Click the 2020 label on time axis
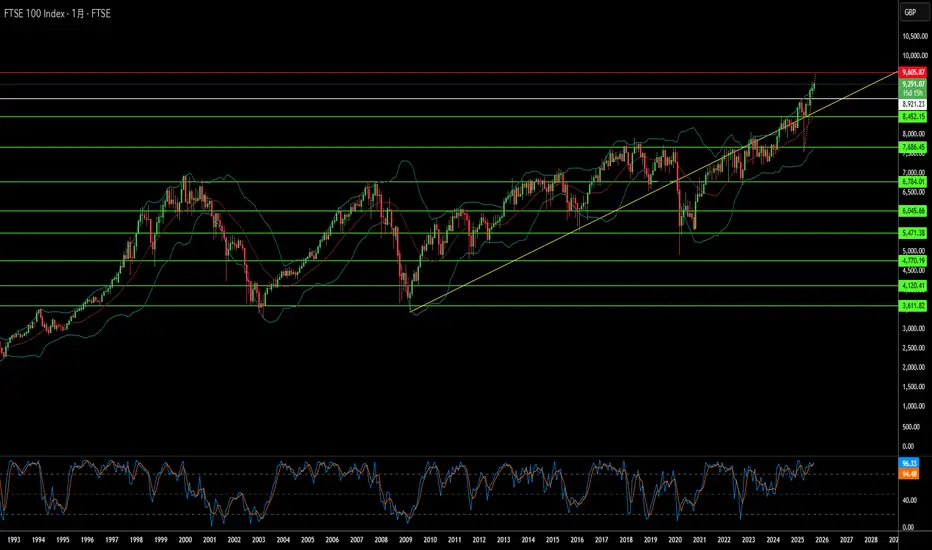932x550 pixels. coord(675,540)
